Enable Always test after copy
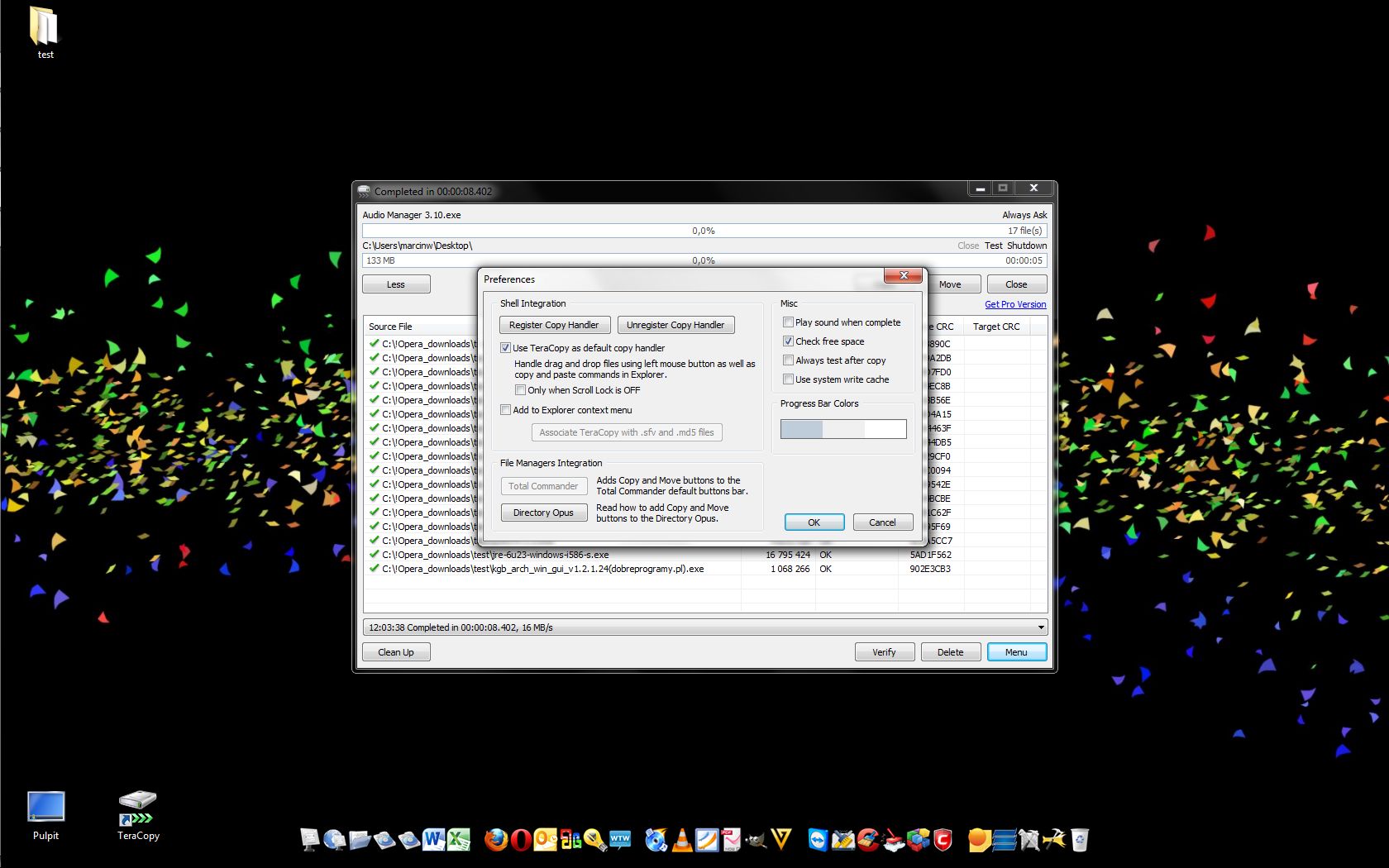1389x868 pixels. click(x=788, y=360)
